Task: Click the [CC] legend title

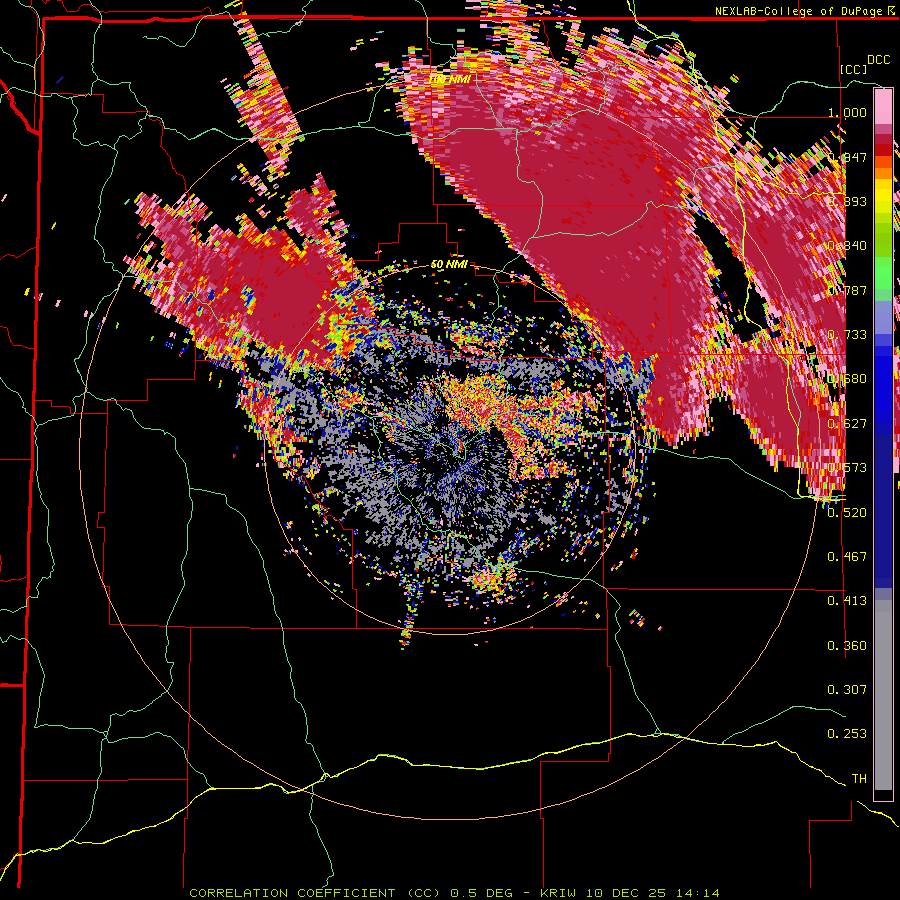Action: (853, 69)
